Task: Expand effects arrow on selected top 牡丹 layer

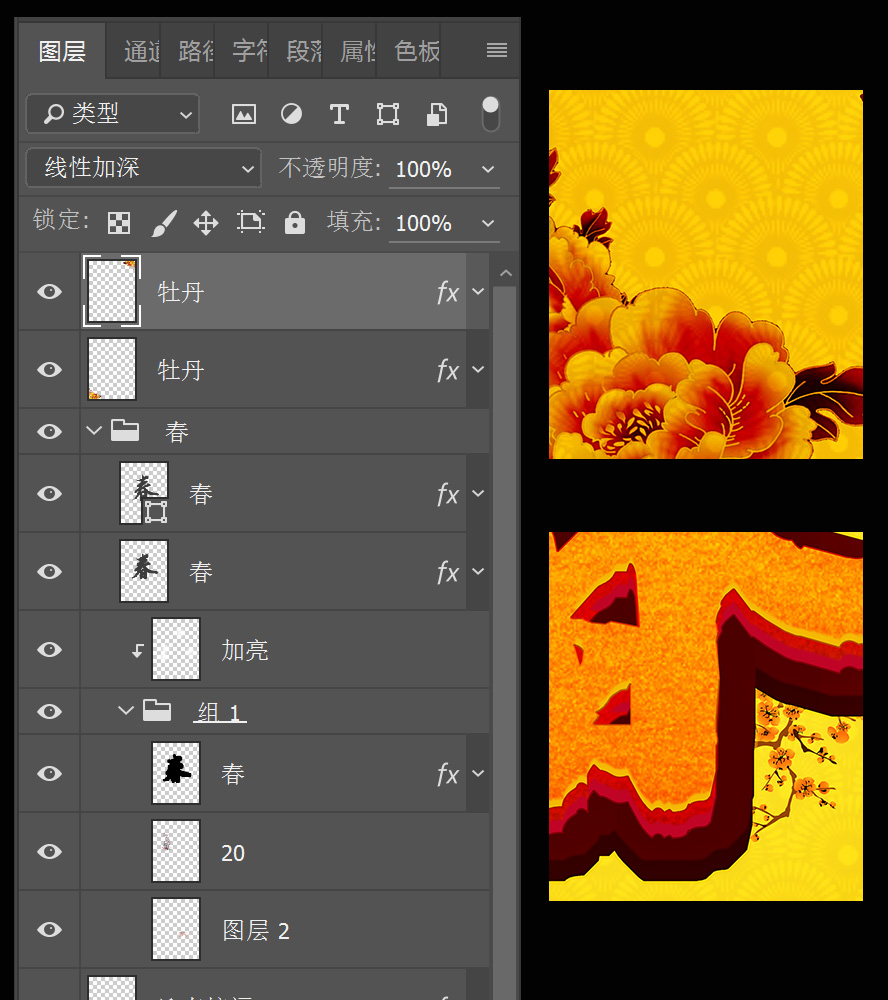Action: 478,291
